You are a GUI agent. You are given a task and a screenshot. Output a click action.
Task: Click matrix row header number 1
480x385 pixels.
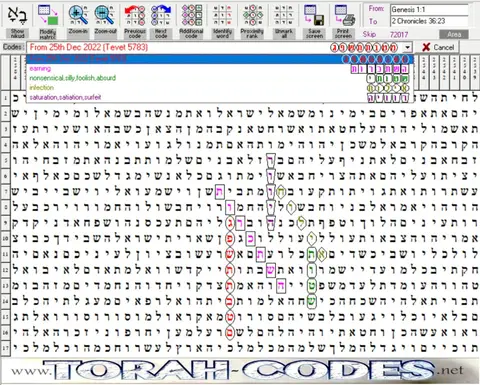click(x=5, y=98)
